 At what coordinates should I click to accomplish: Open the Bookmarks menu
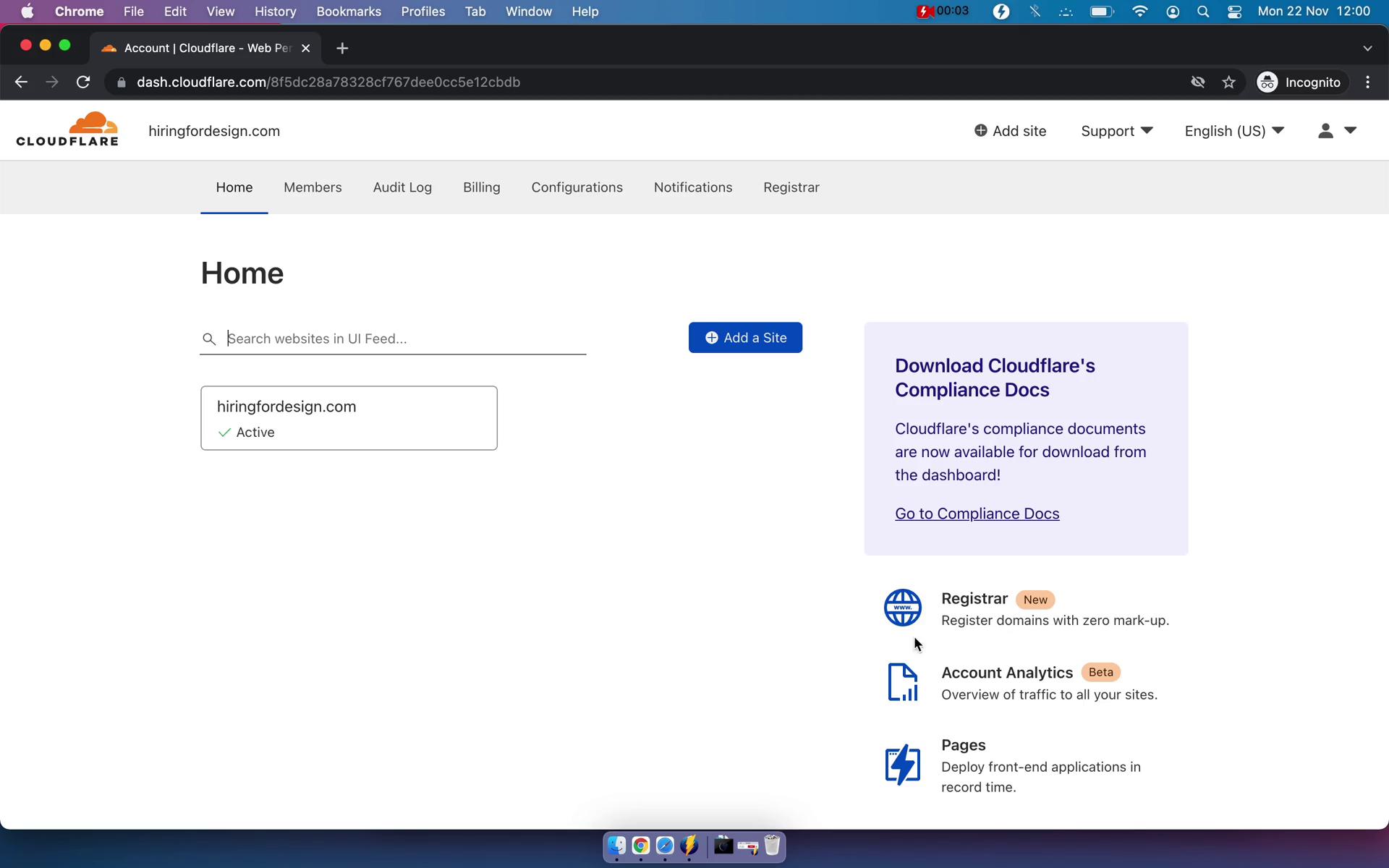(348, 11)
